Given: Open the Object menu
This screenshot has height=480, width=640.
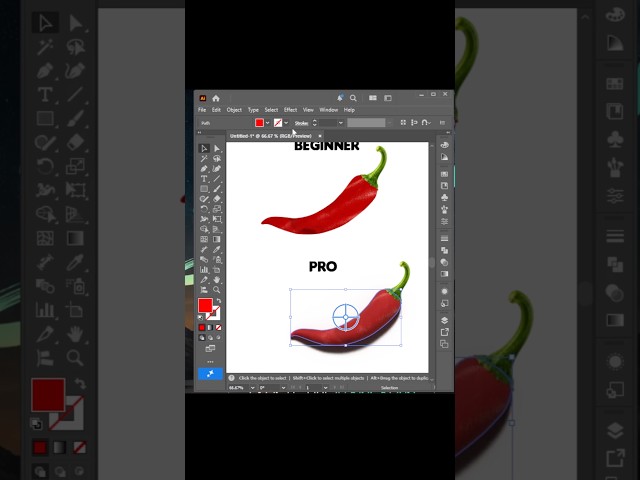Looking at the screenshot, I should pyautogui.click(x=234, y=110).
